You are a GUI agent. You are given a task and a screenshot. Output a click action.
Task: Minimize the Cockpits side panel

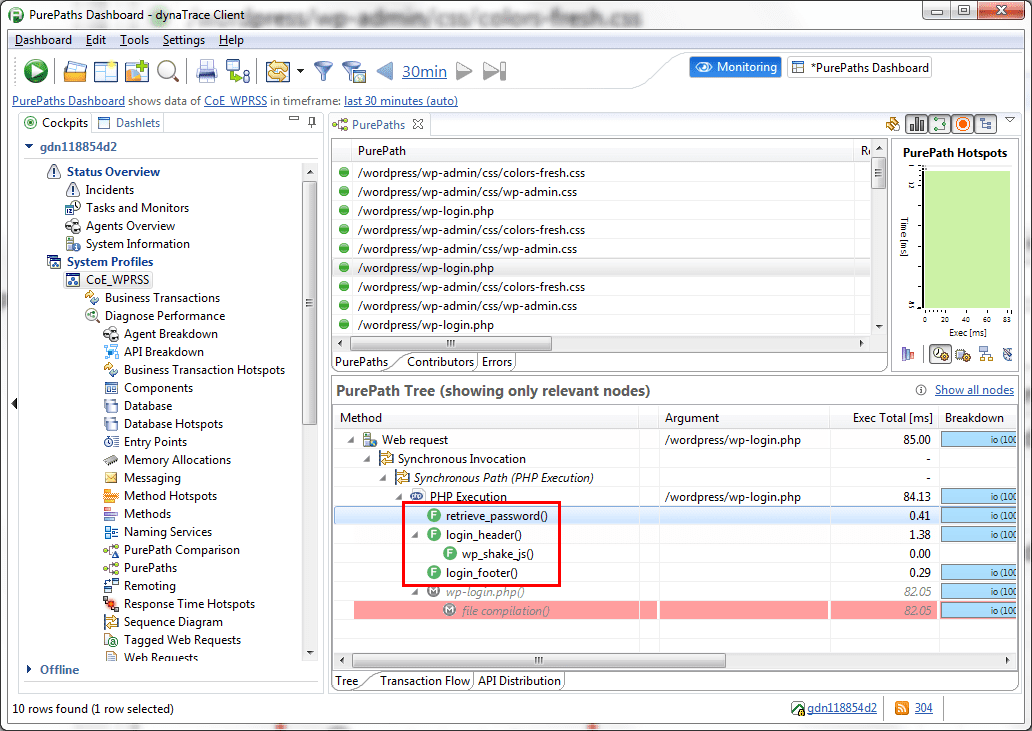[294, 119]
